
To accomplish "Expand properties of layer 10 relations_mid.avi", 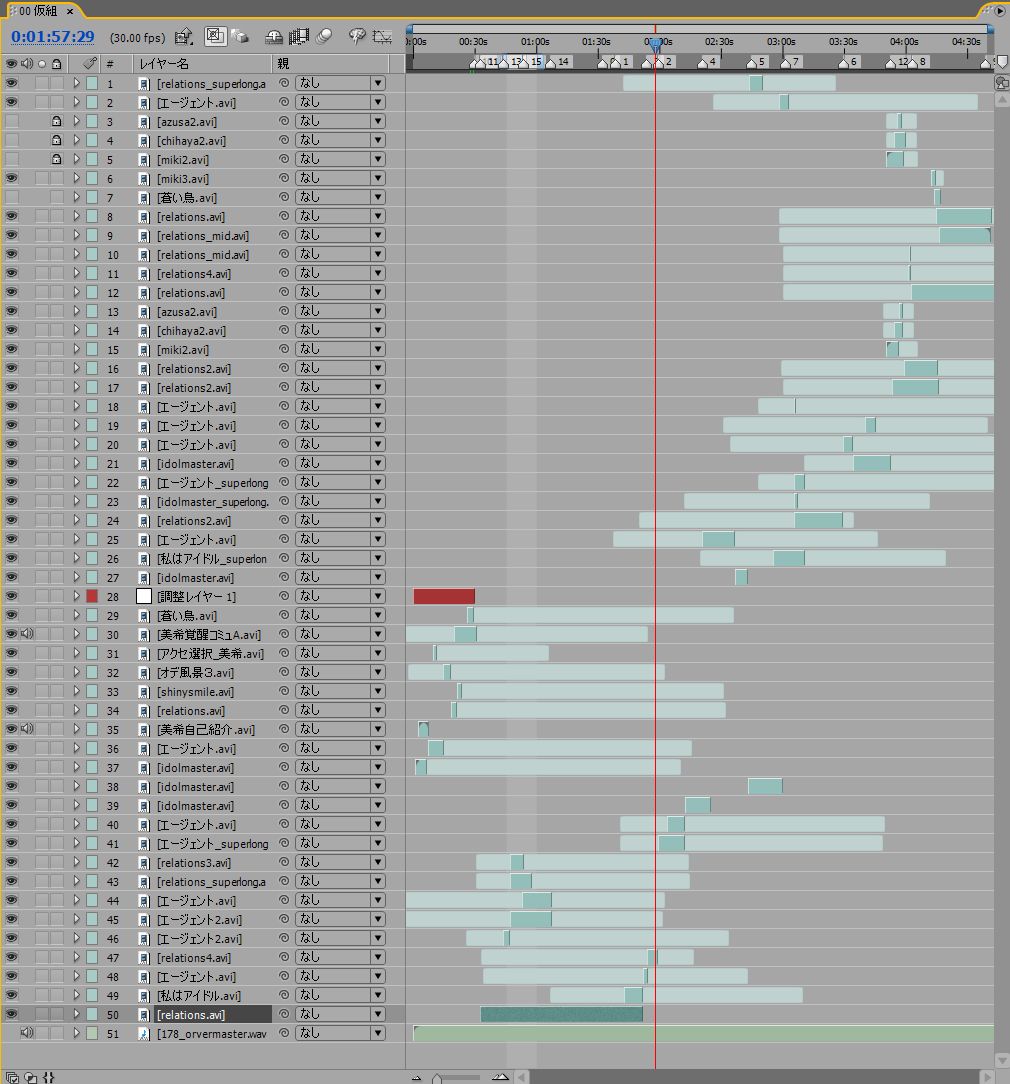I will [76, 254].
